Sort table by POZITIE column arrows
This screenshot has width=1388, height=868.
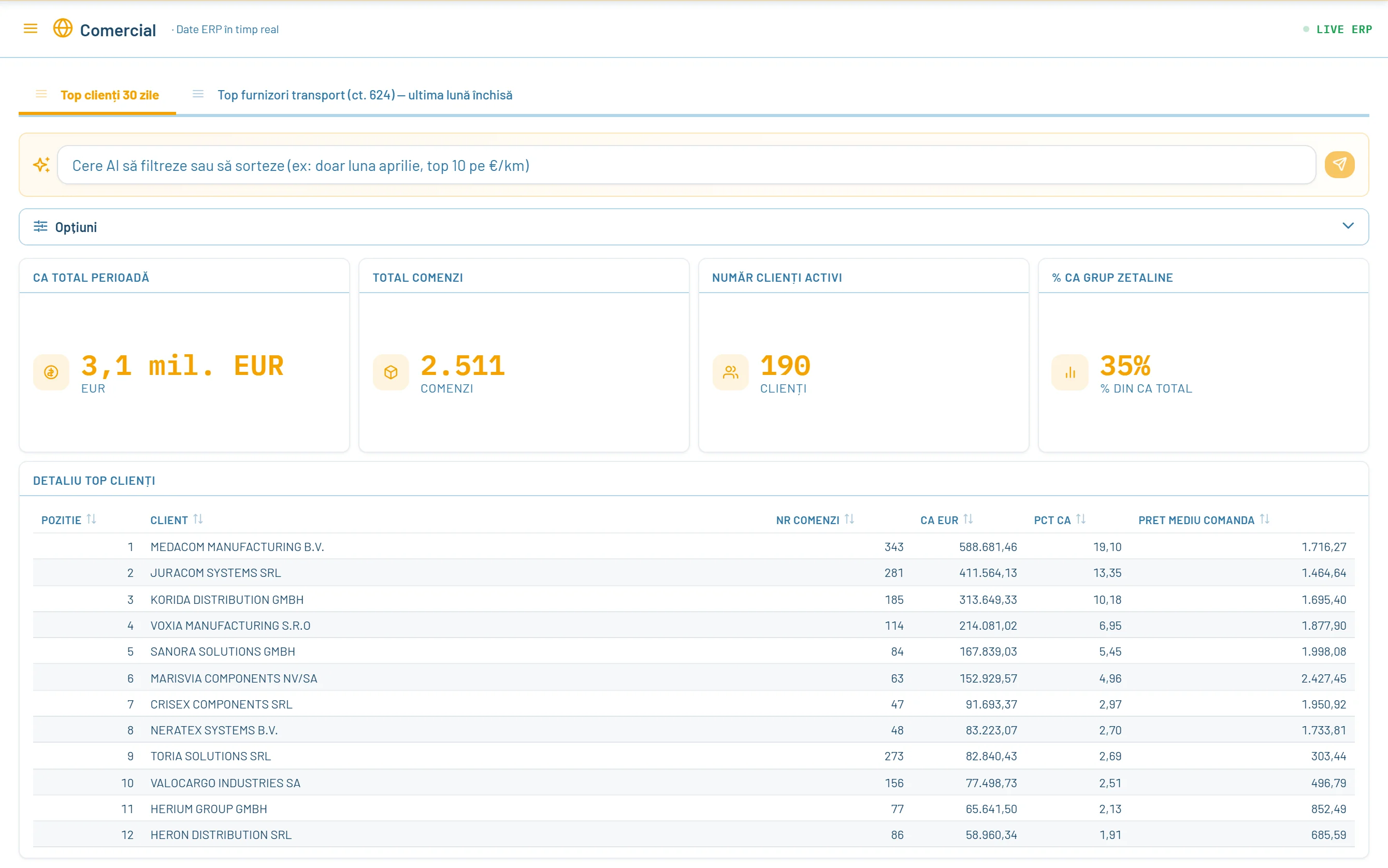pyautogui.click(x=91, y=519)
